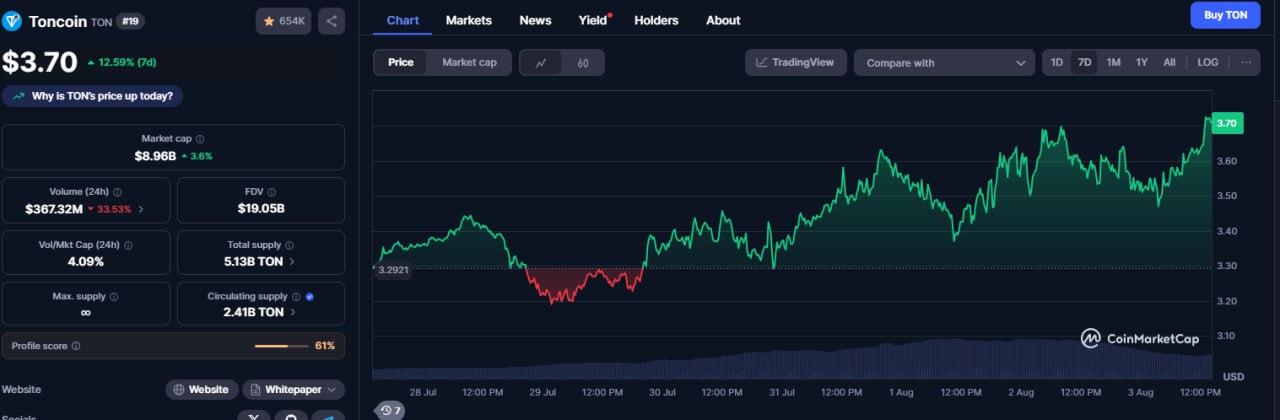This screenshot has height=420, width=1280.
Task: Click the 4.09% Vol/Mkt Cap value
Action: pos(85,261)
